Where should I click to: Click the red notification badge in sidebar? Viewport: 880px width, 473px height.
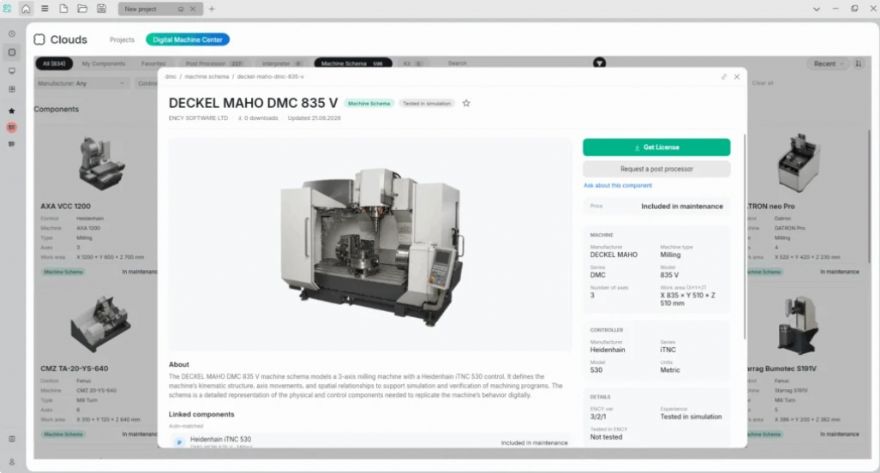pyautogui.click(x=12, y=127)
